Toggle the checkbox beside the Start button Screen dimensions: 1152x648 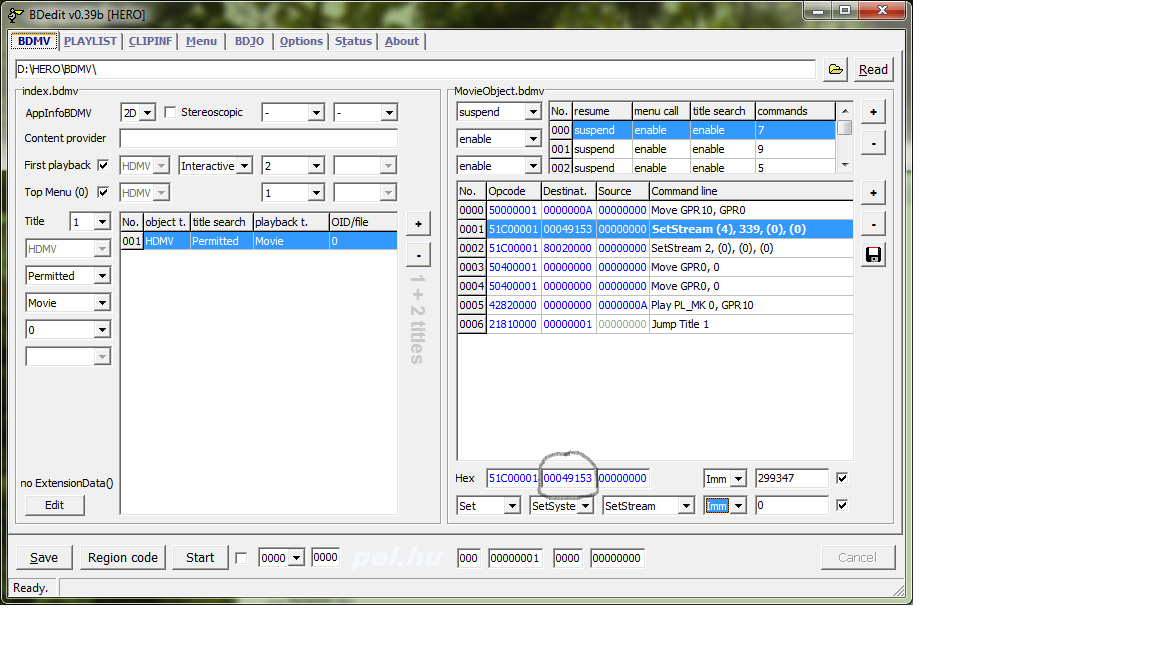[x=241, y=558]
